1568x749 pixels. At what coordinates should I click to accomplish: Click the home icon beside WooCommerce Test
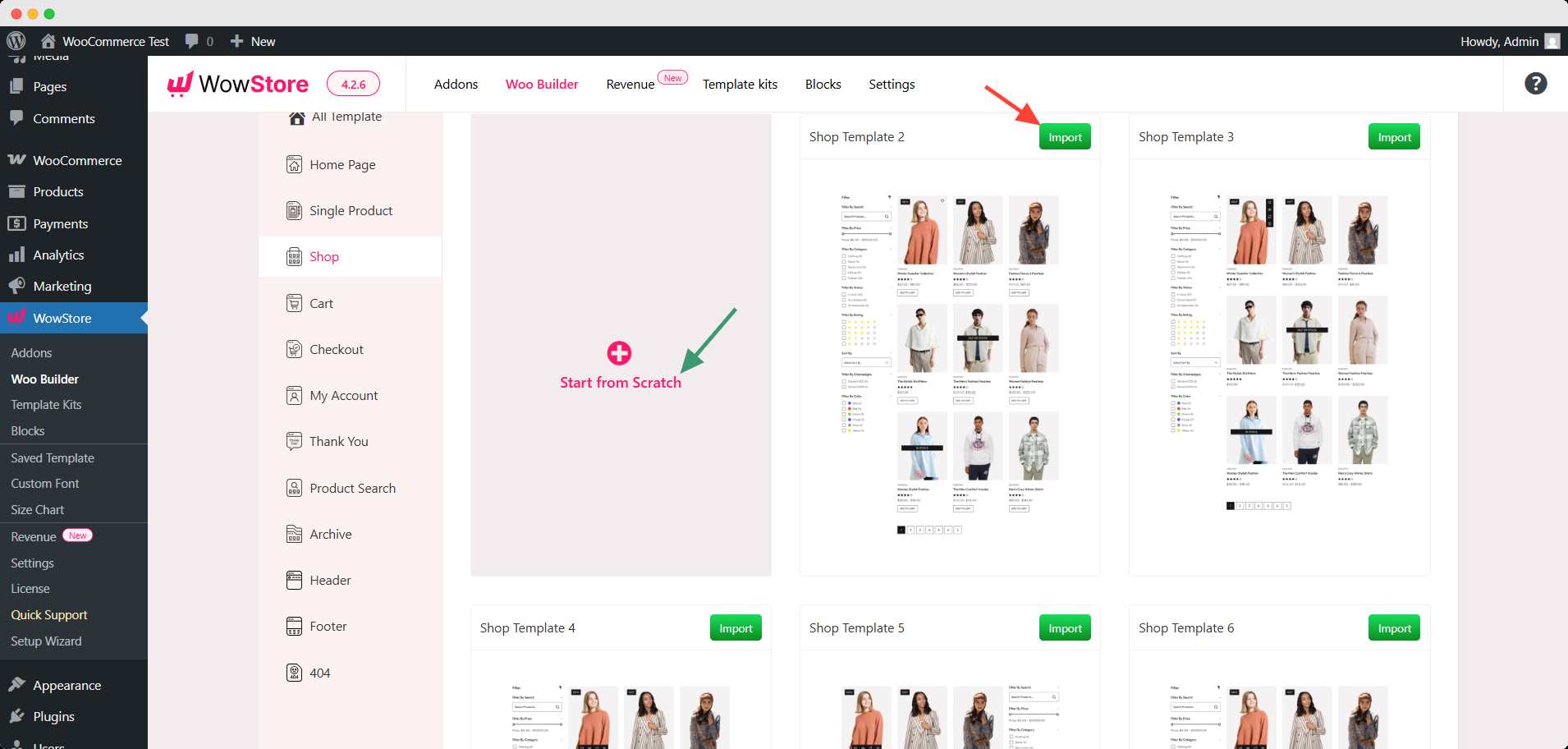48,41
